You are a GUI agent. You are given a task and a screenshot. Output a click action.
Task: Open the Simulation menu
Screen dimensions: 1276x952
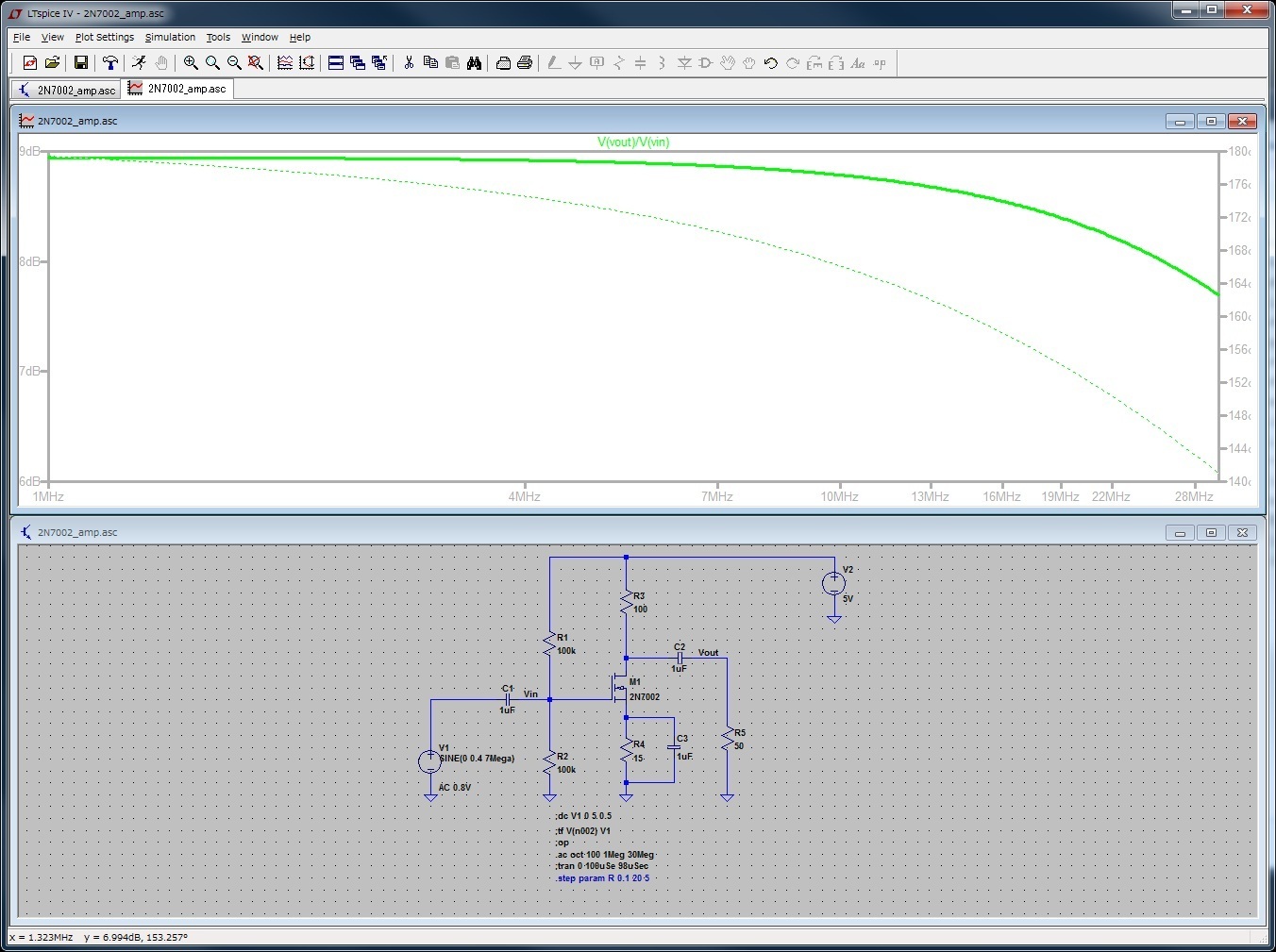170,37
